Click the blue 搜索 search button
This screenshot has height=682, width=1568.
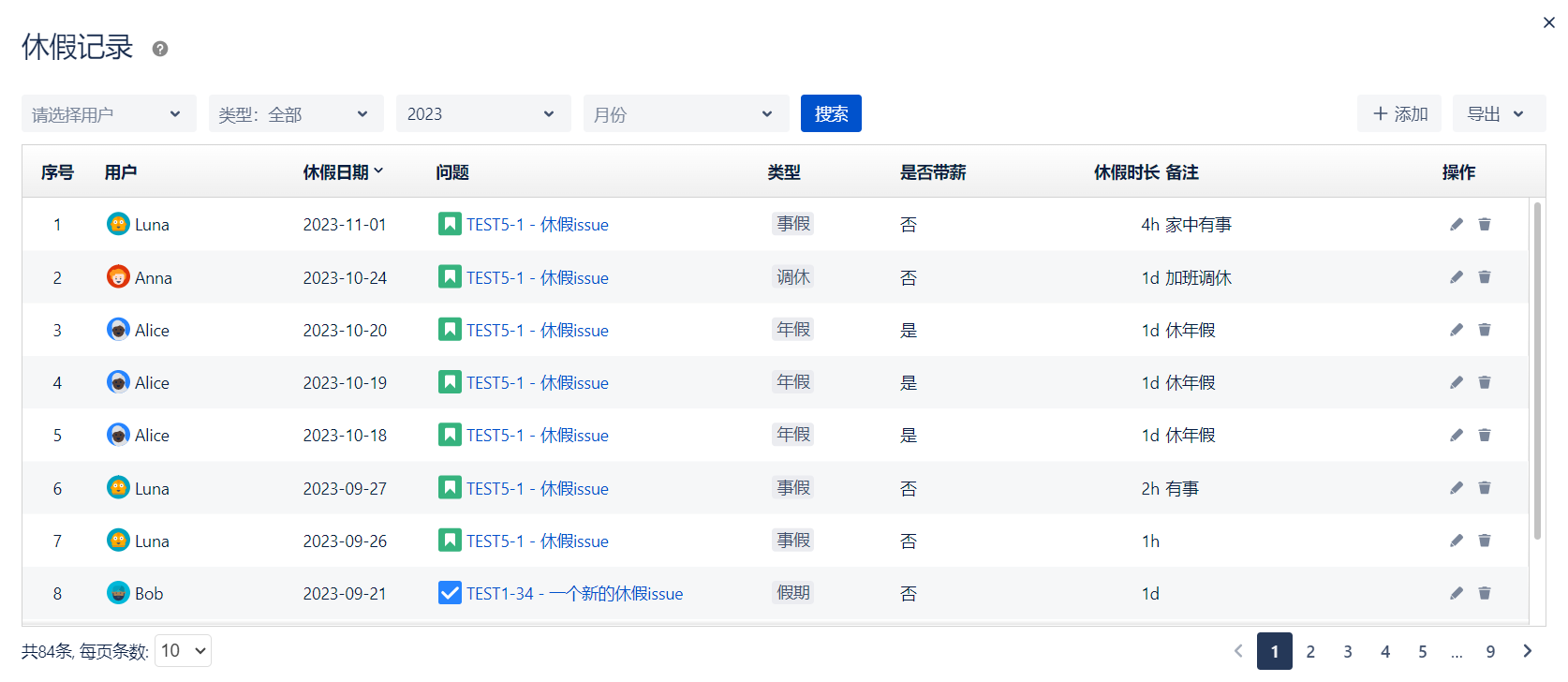tap(831, 114)
